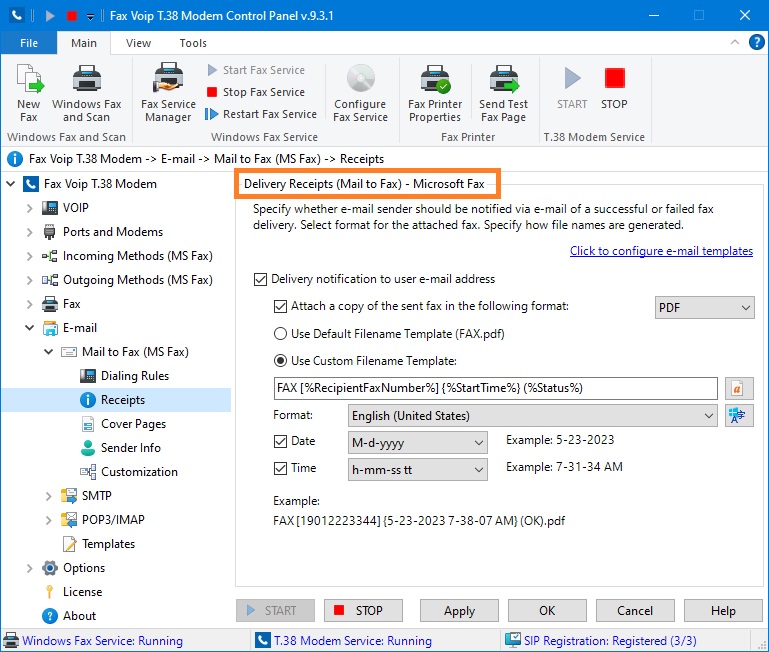This screenshot has width=769, height=652.
Task: Click Windows Fax Service: Running status
Action: [93, 641]
